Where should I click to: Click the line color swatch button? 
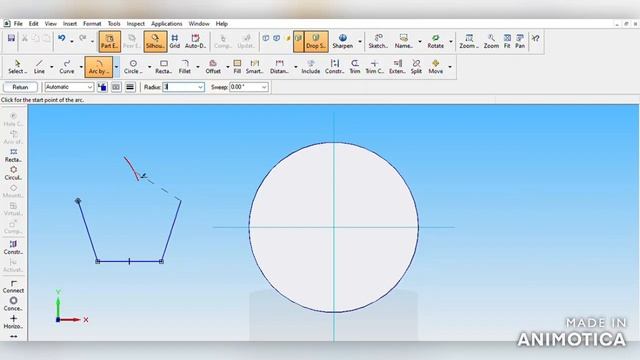coord(102,87)
